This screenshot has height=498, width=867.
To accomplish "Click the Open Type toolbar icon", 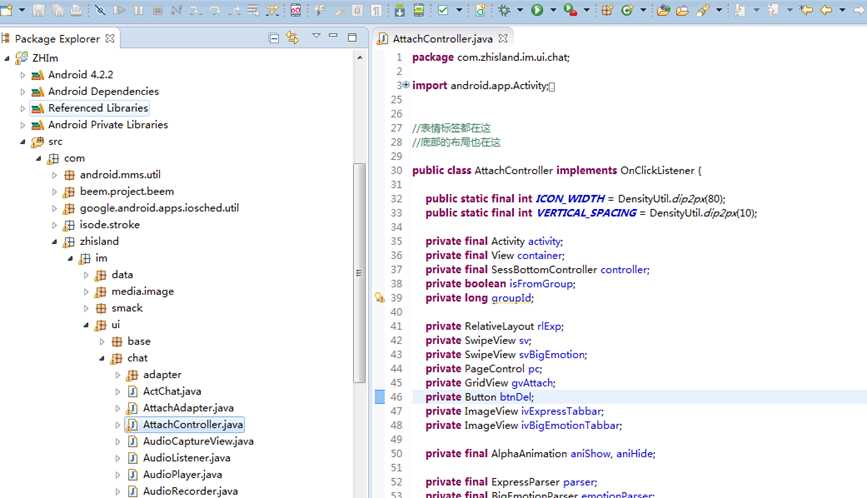I will coord(663,10).
